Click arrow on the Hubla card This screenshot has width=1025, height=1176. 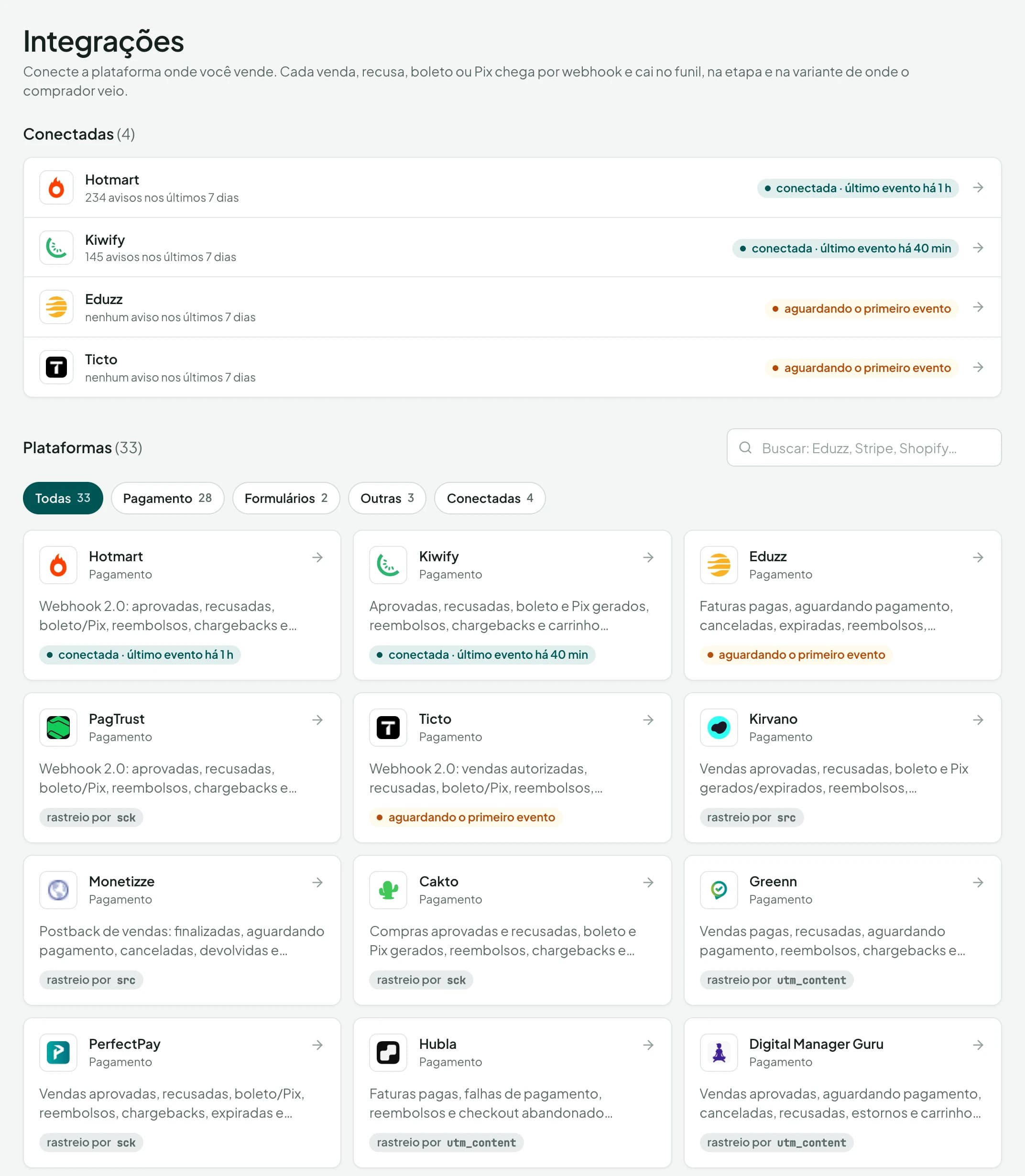point(648,1045)
